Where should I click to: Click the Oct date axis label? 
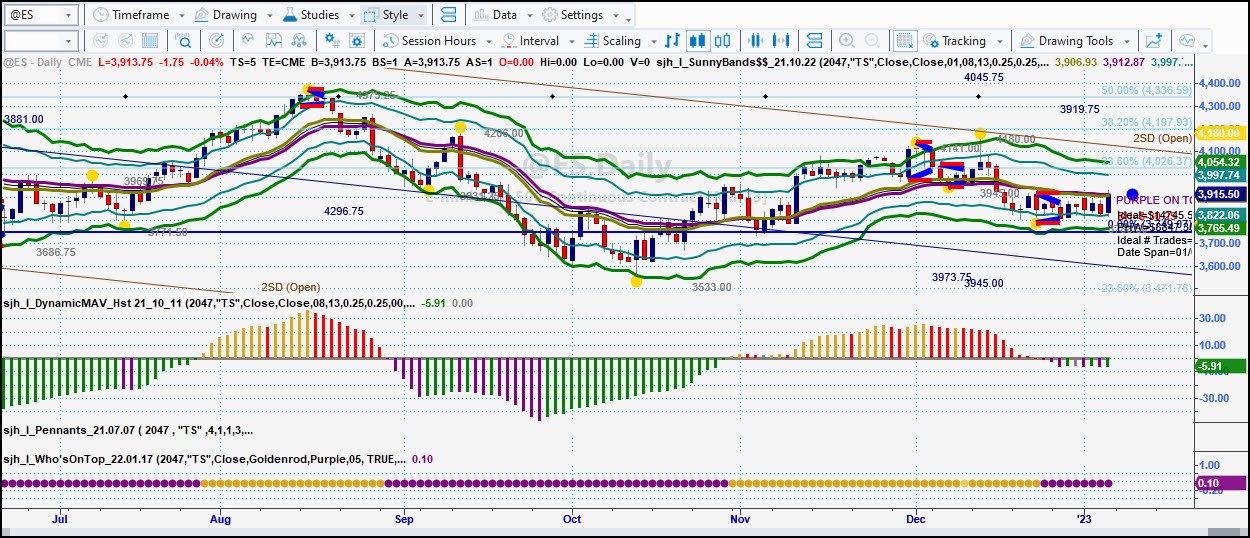coord(572,520)
